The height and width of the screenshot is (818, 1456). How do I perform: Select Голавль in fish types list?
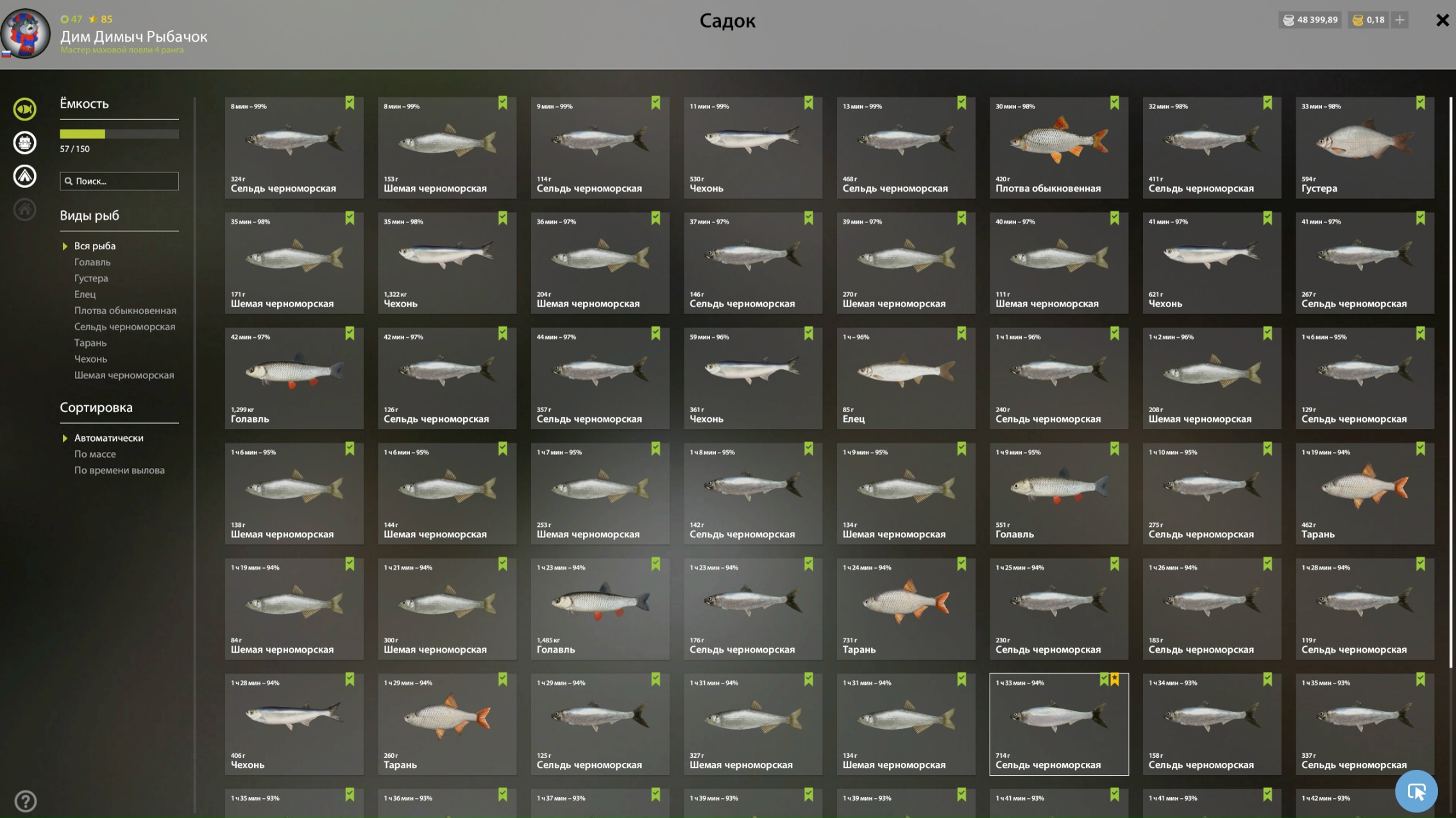click(92, 262)
